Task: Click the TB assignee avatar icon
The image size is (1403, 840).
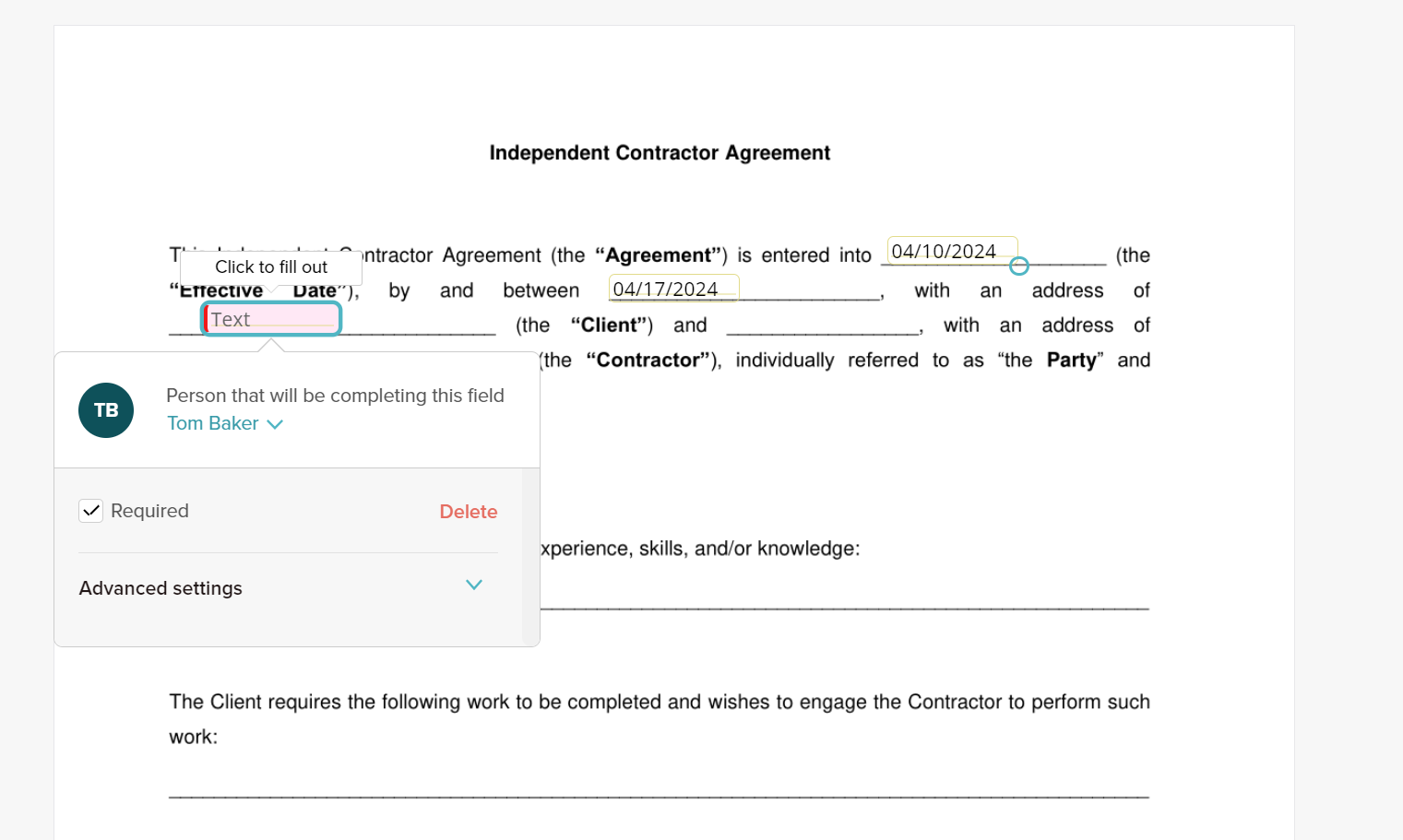Action: click(x=106, y=410)
